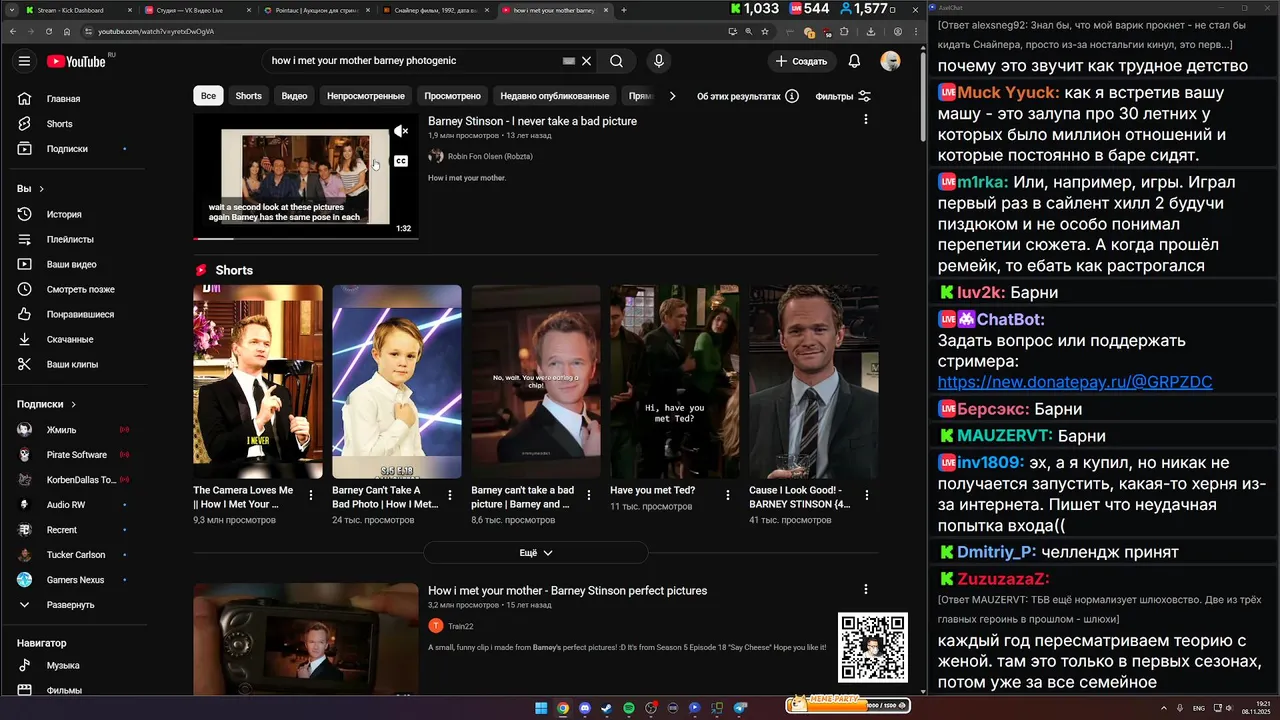Open the Train22 channel
The image size is (1280, 720).
coord(460,626)
